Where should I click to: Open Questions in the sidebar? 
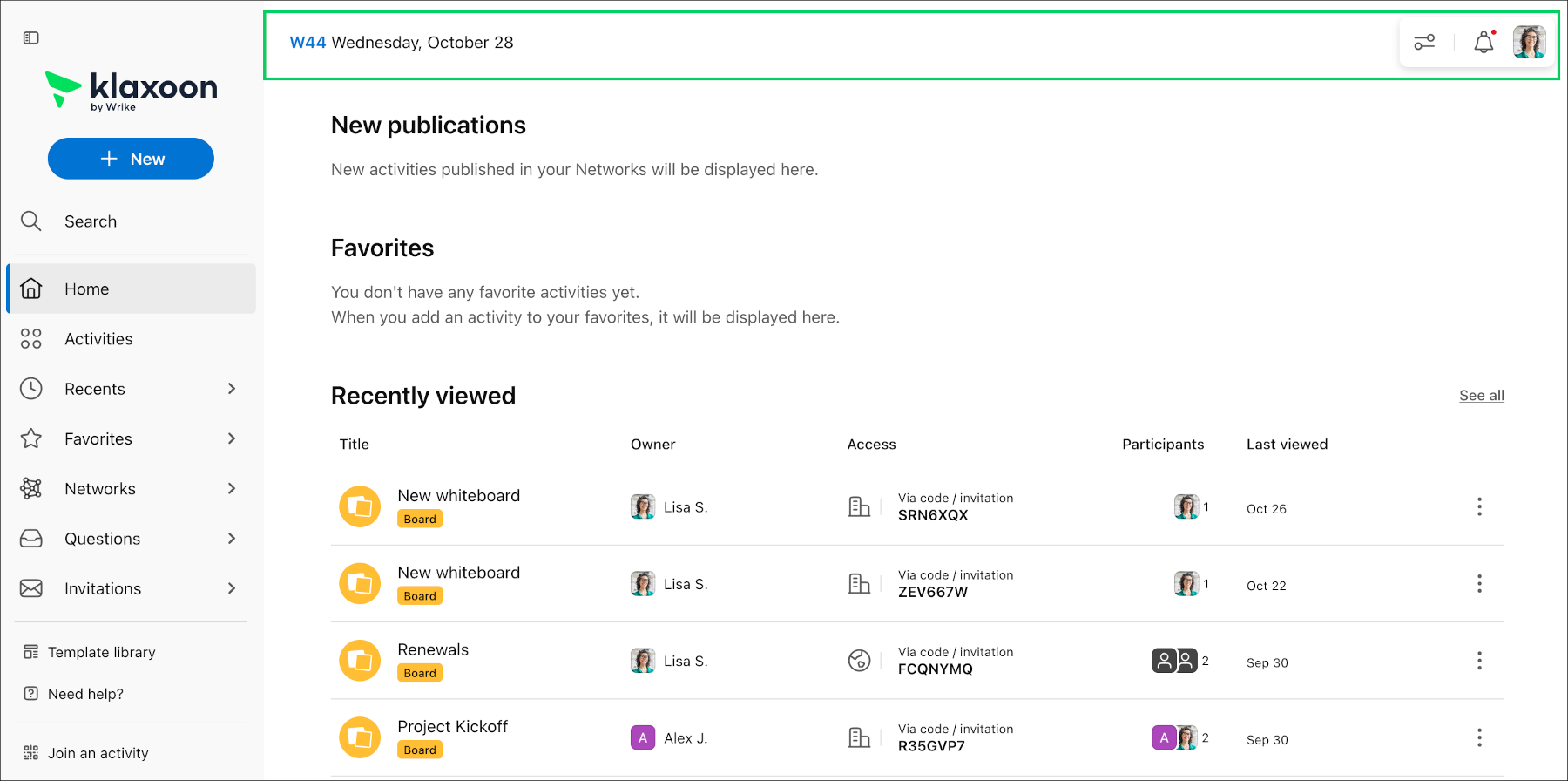point(102,539)
